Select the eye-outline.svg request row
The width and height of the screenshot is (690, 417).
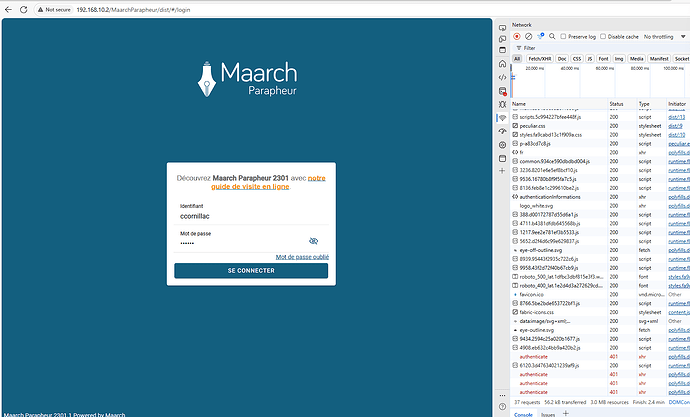click(600, 330)
